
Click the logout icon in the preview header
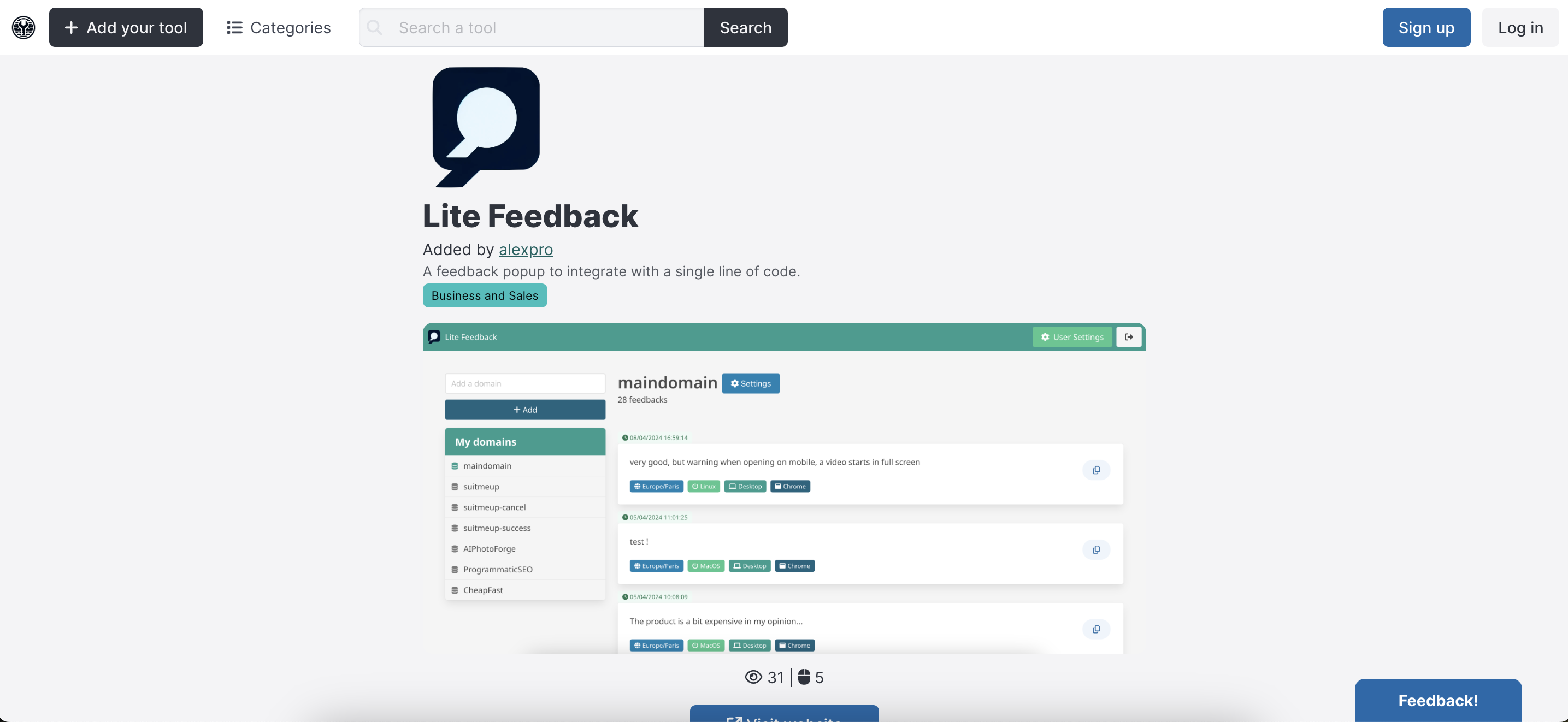[x=1129, y=337]
